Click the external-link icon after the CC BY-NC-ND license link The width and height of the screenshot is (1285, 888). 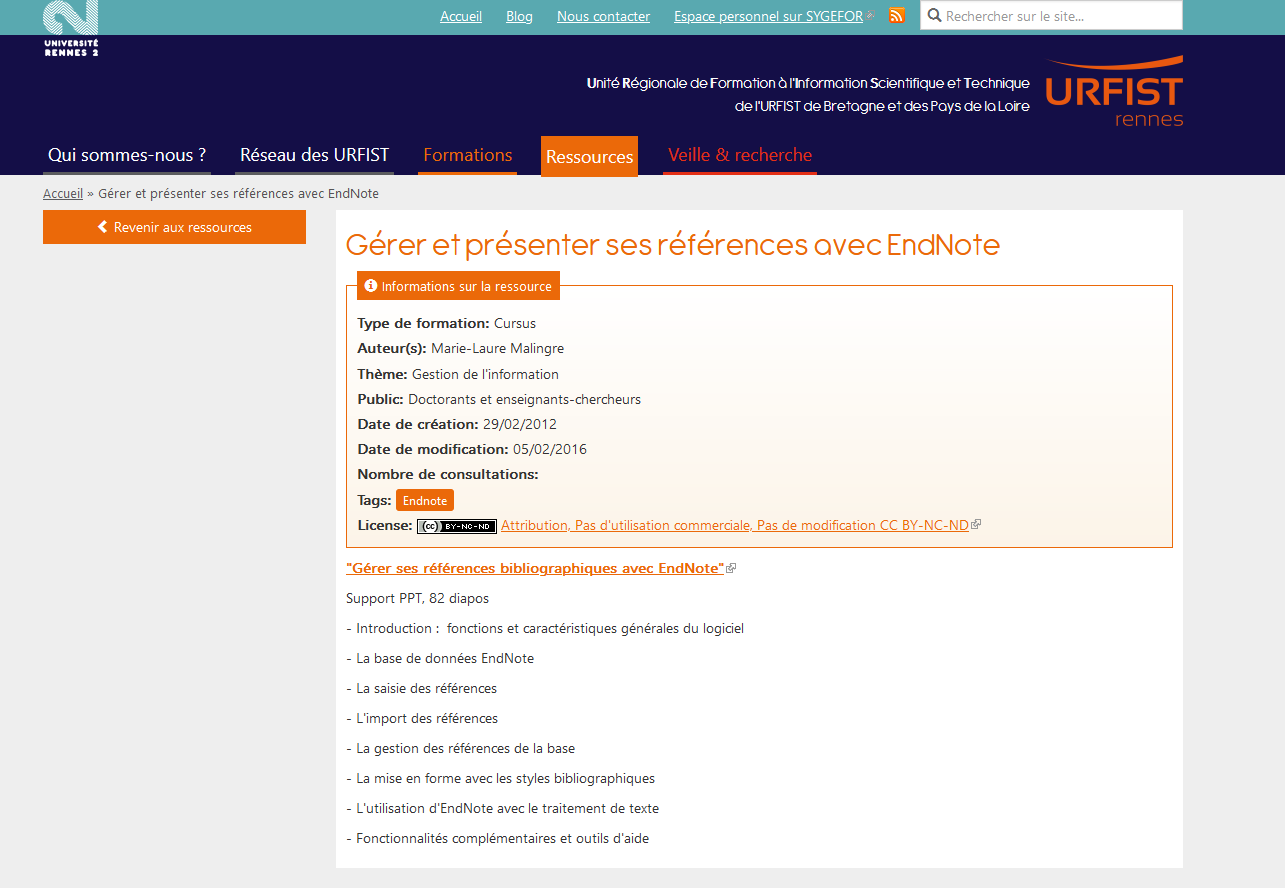(976, 525)
